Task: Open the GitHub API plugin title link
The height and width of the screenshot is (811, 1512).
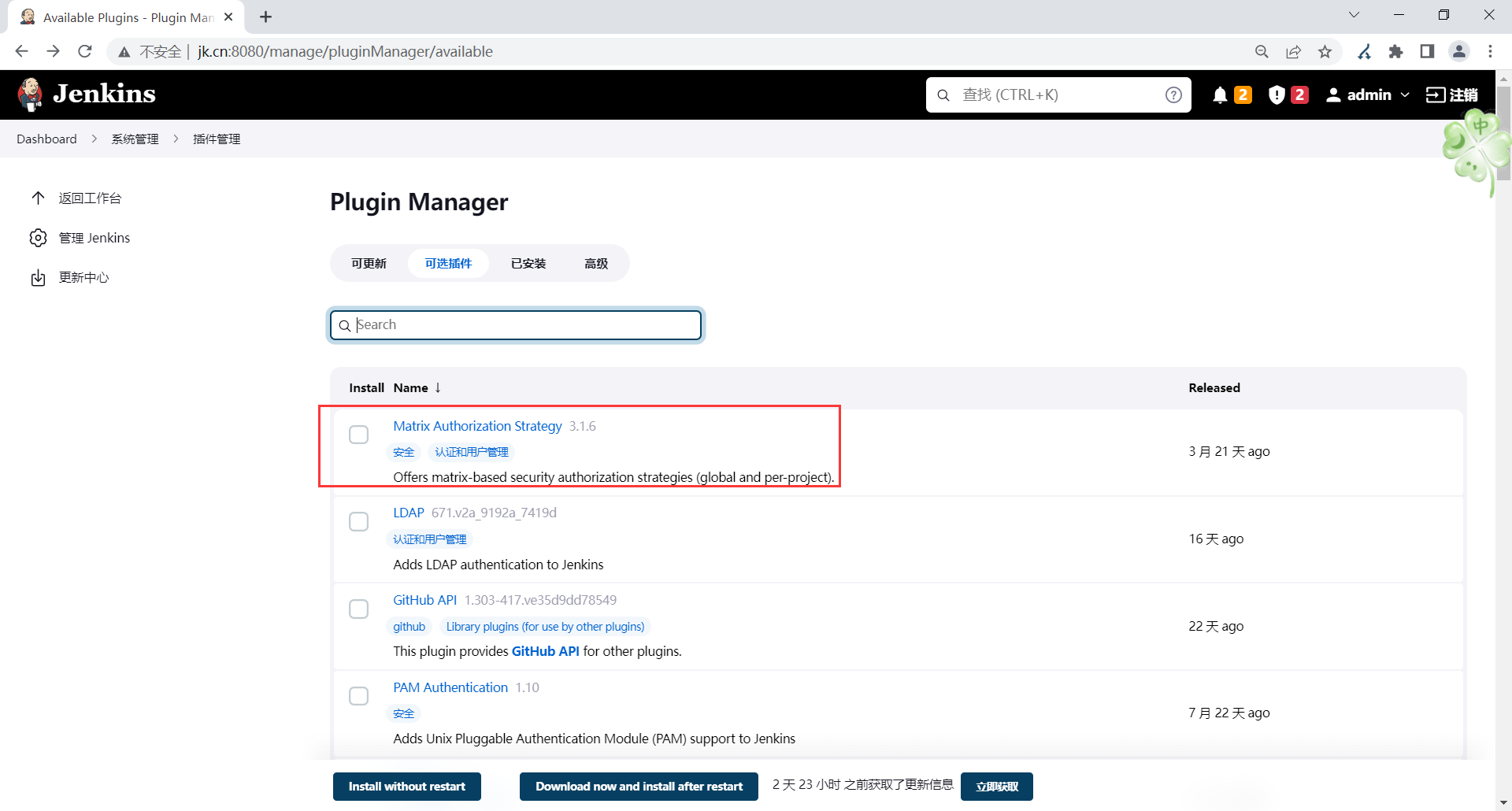Action: (x=425, y=600)
